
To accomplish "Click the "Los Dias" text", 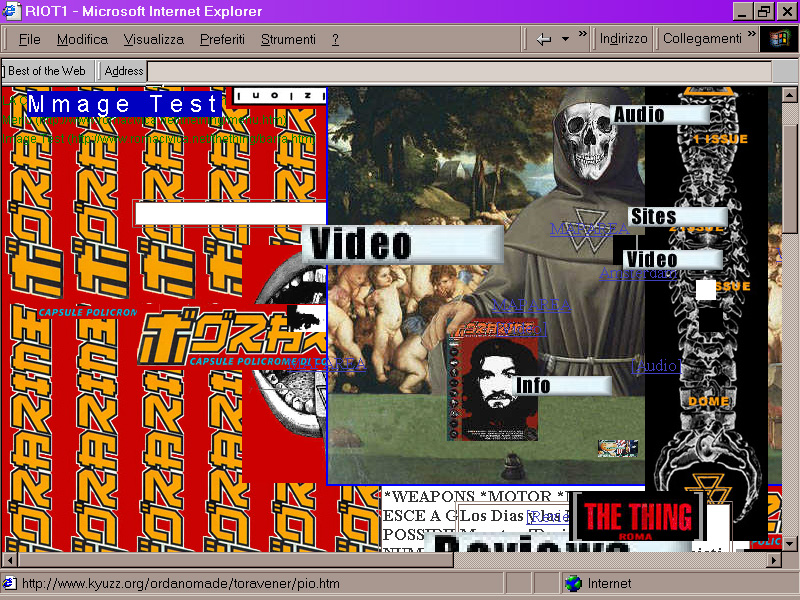I will coord(492,515).
